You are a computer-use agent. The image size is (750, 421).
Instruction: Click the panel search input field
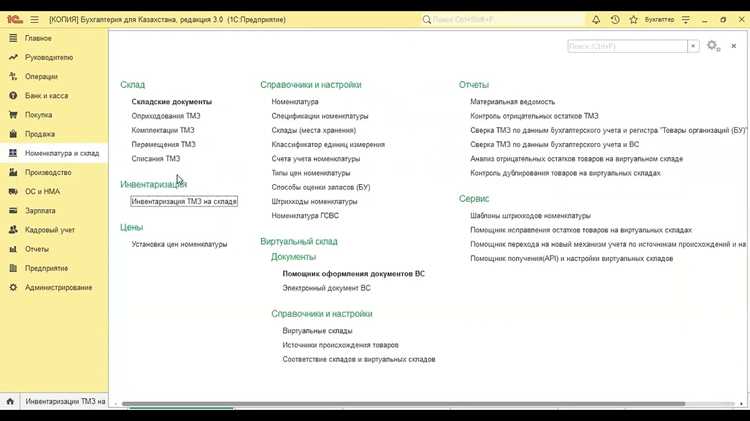tap(628, 46)
